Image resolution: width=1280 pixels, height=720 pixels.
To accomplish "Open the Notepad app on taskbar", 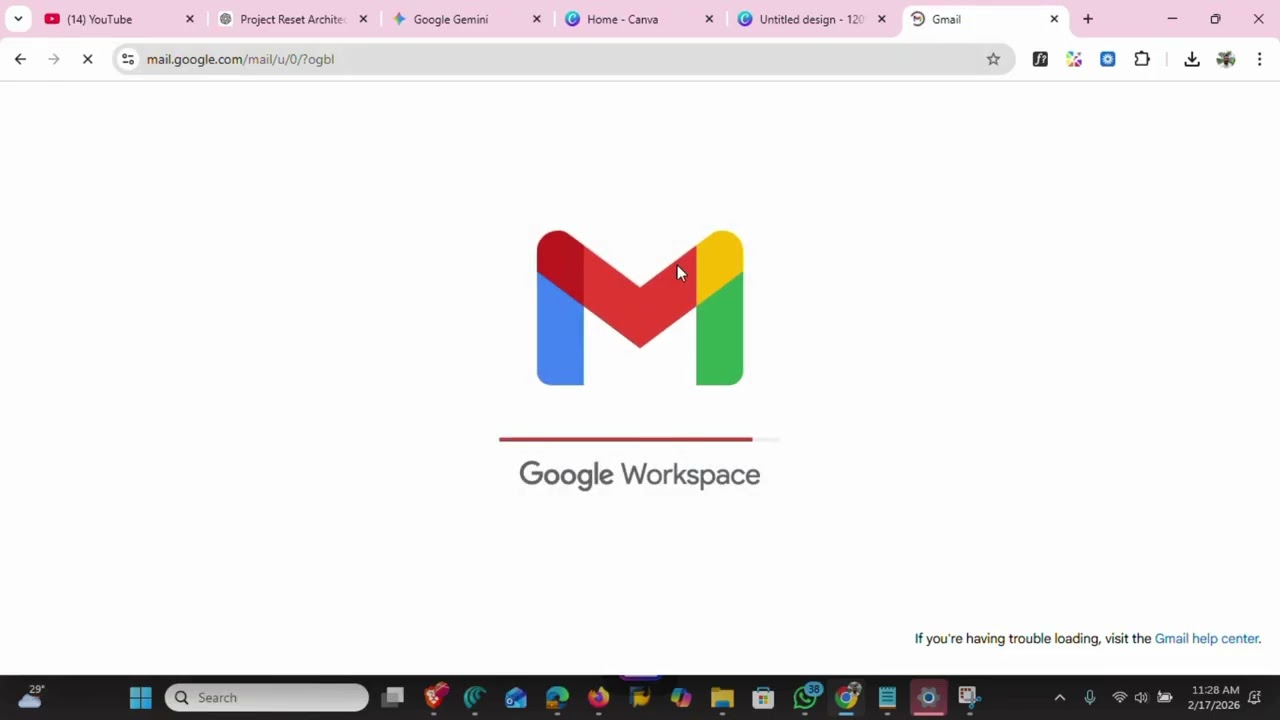I will click(x=887, y=697).
